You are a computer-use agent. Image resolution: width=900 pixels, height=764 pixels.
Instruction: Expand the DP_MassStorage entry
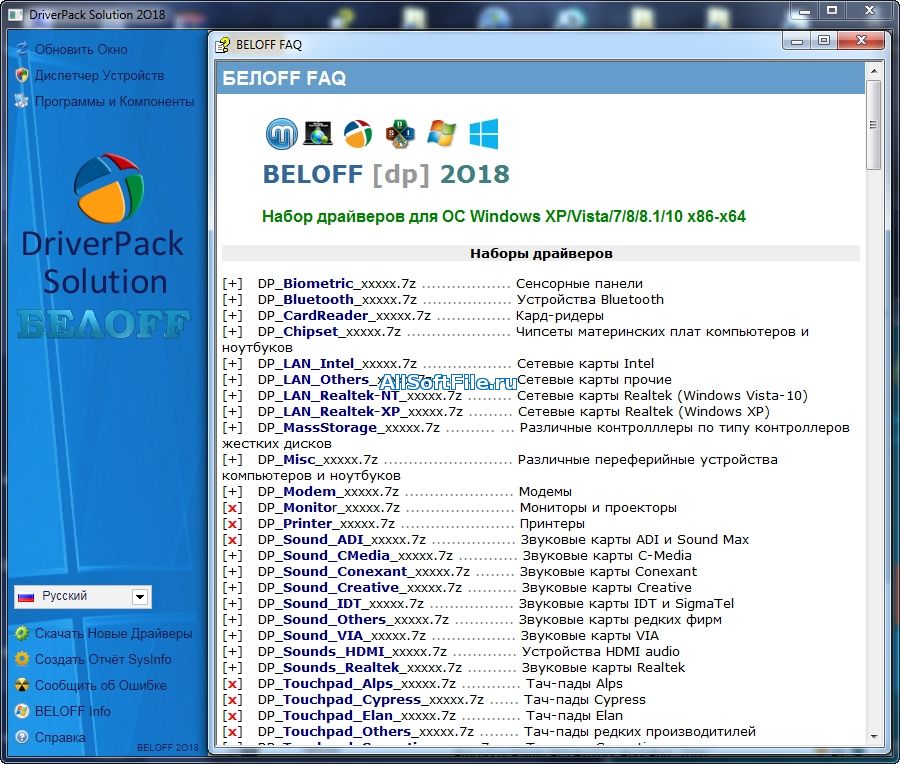click(x=232, y=428)
